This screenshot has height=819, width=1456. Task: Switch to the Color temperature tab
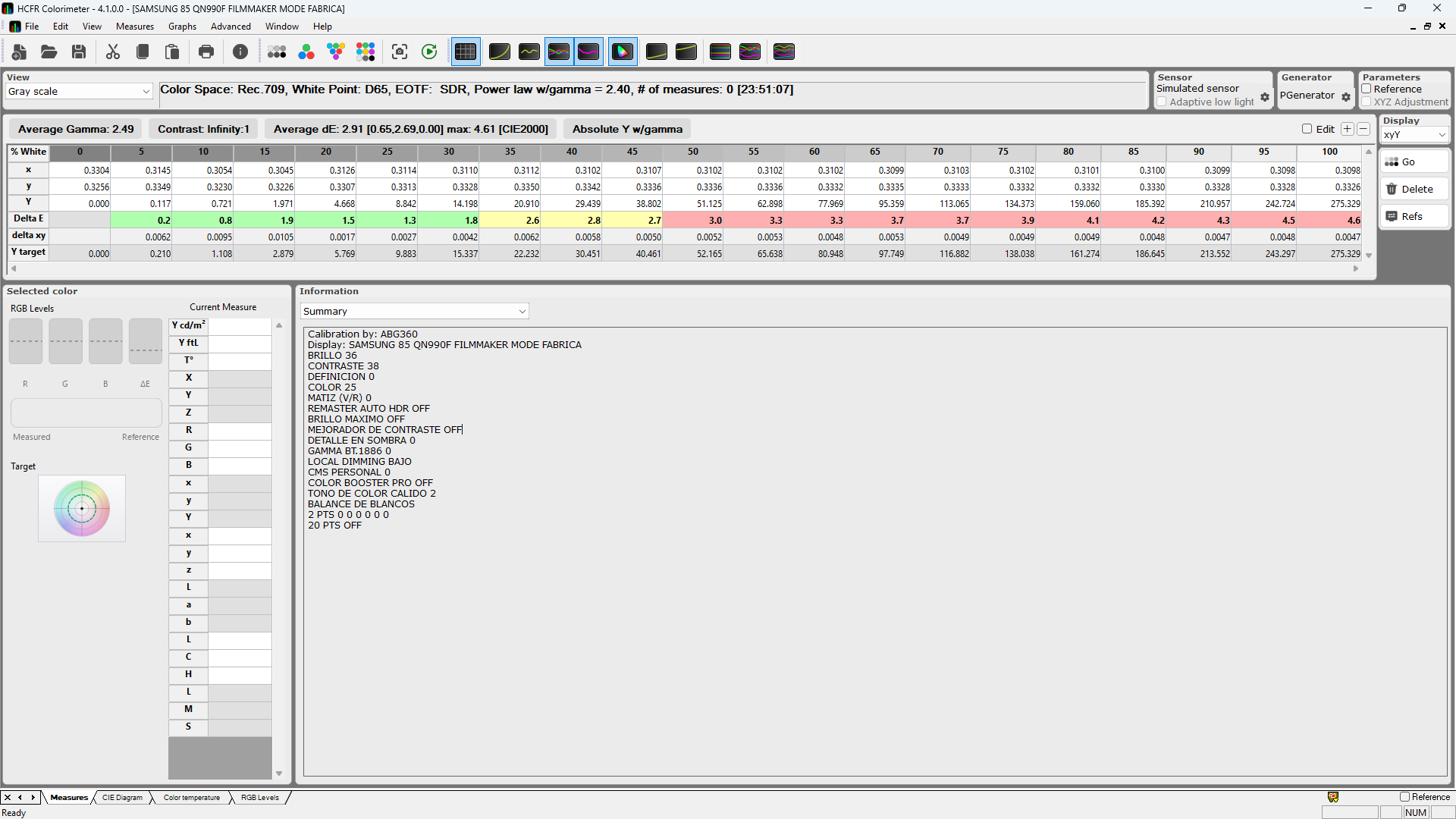pyautogui.click(x=192, y=798)
